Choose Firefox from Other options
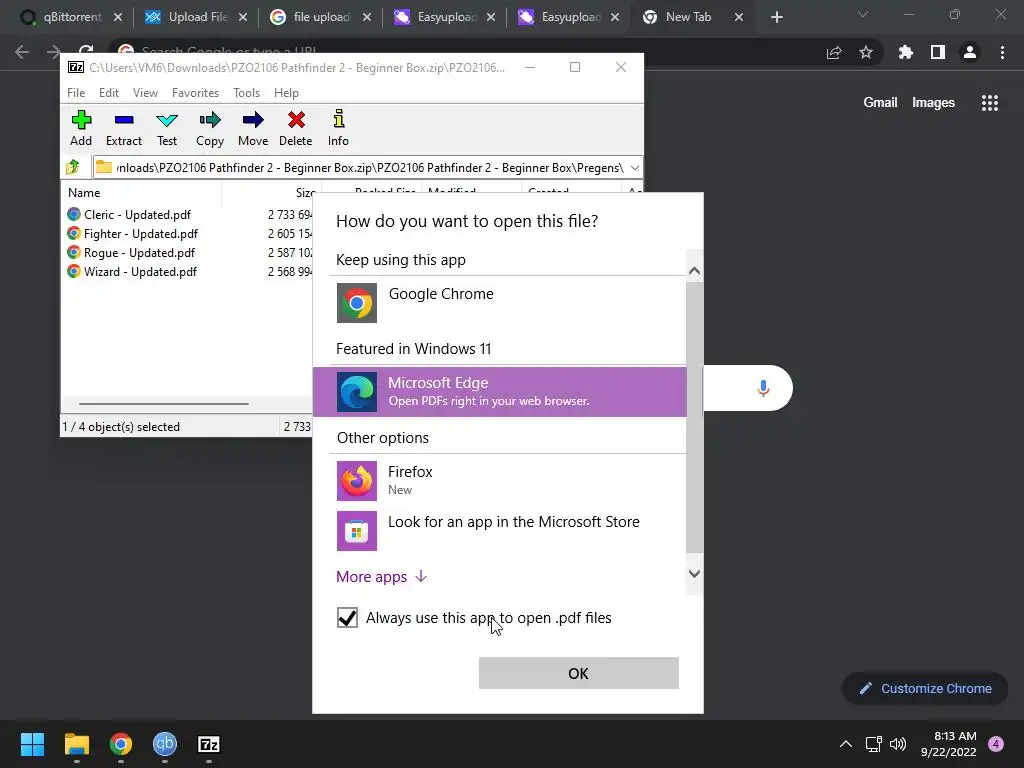This screenshot has width=1024, height=768. 500,481
